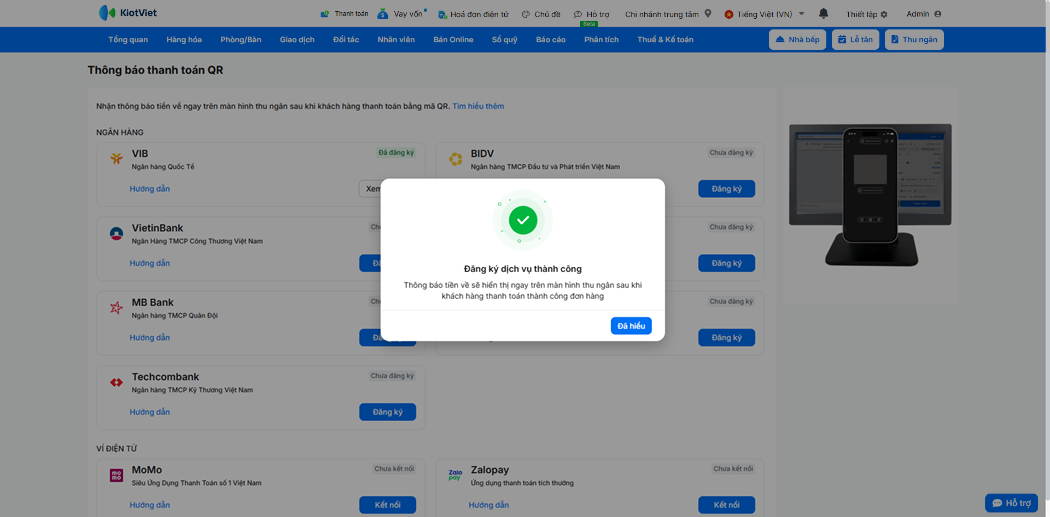
Task: Click the Vietnam flag language icon
Action: tap(729, 14)
